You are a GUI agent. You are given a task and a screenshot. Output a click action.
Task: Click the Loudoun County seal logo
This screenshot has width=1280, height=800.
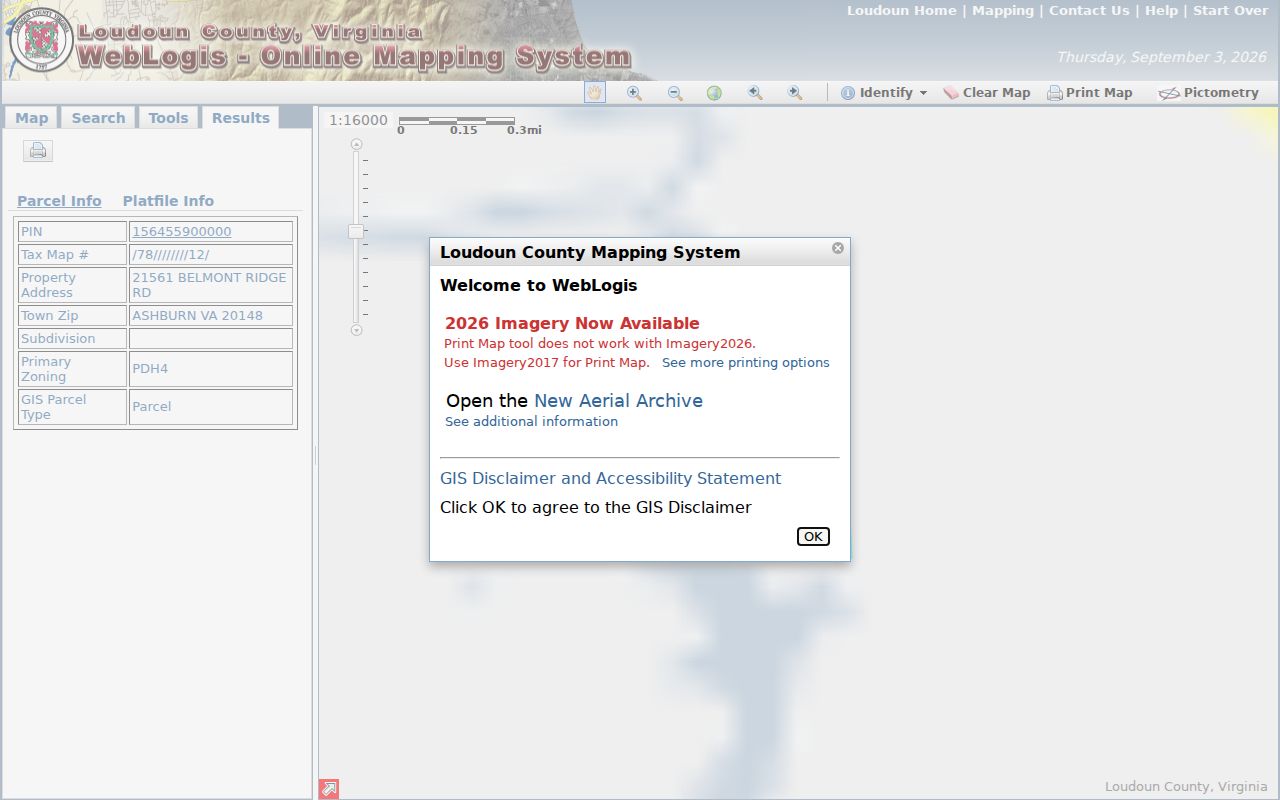click(41, 41)
